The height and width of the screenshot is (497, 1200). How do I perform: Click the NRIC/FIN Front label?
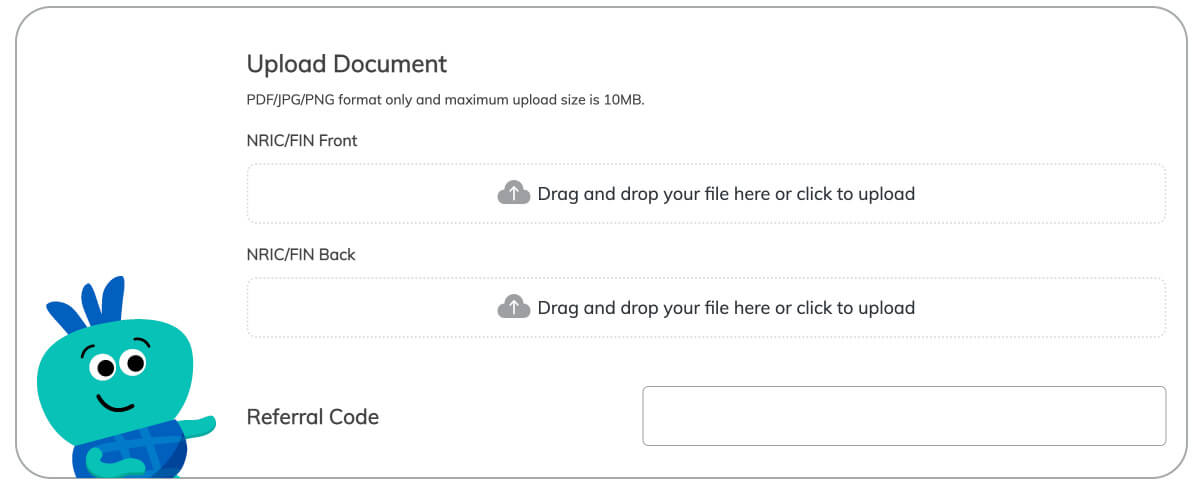pyautogui.click(x=302, y=141)
